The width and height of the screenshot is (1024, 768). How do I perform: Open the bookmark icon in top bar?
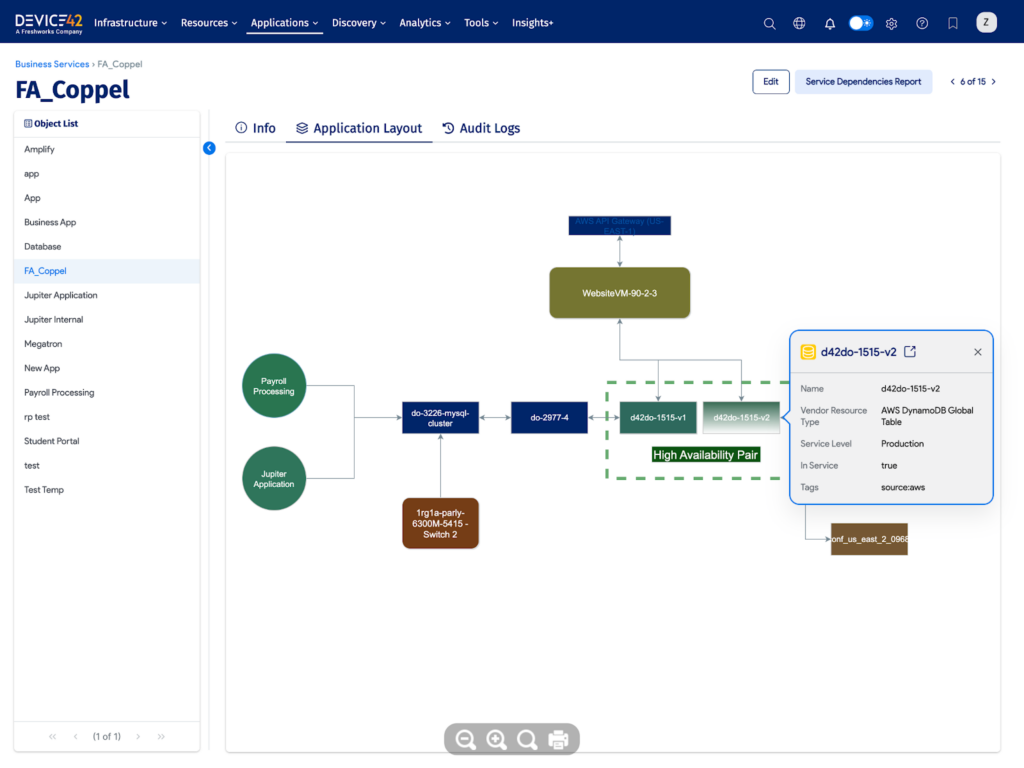(953, 23)
